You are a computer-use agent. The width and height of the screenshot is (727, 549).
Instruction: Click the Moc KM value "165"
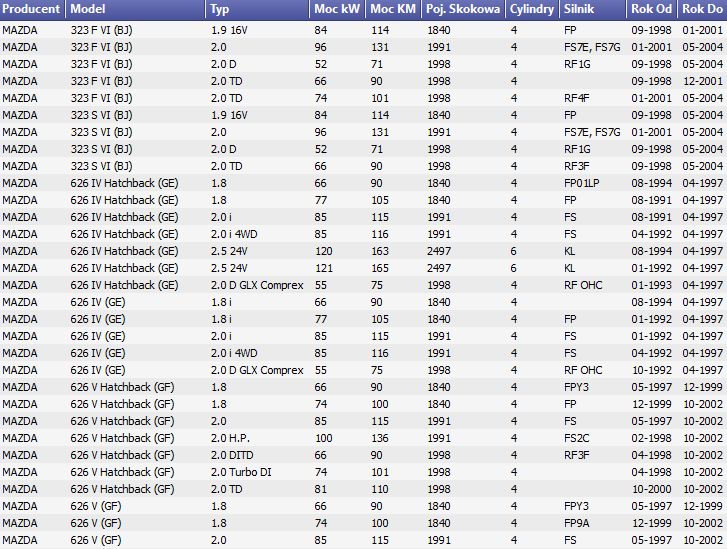click(380, 268)
